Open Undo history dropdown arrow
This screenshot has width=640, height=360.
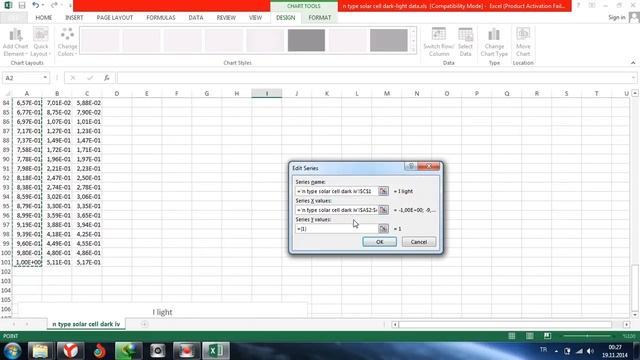pos(43,6)
